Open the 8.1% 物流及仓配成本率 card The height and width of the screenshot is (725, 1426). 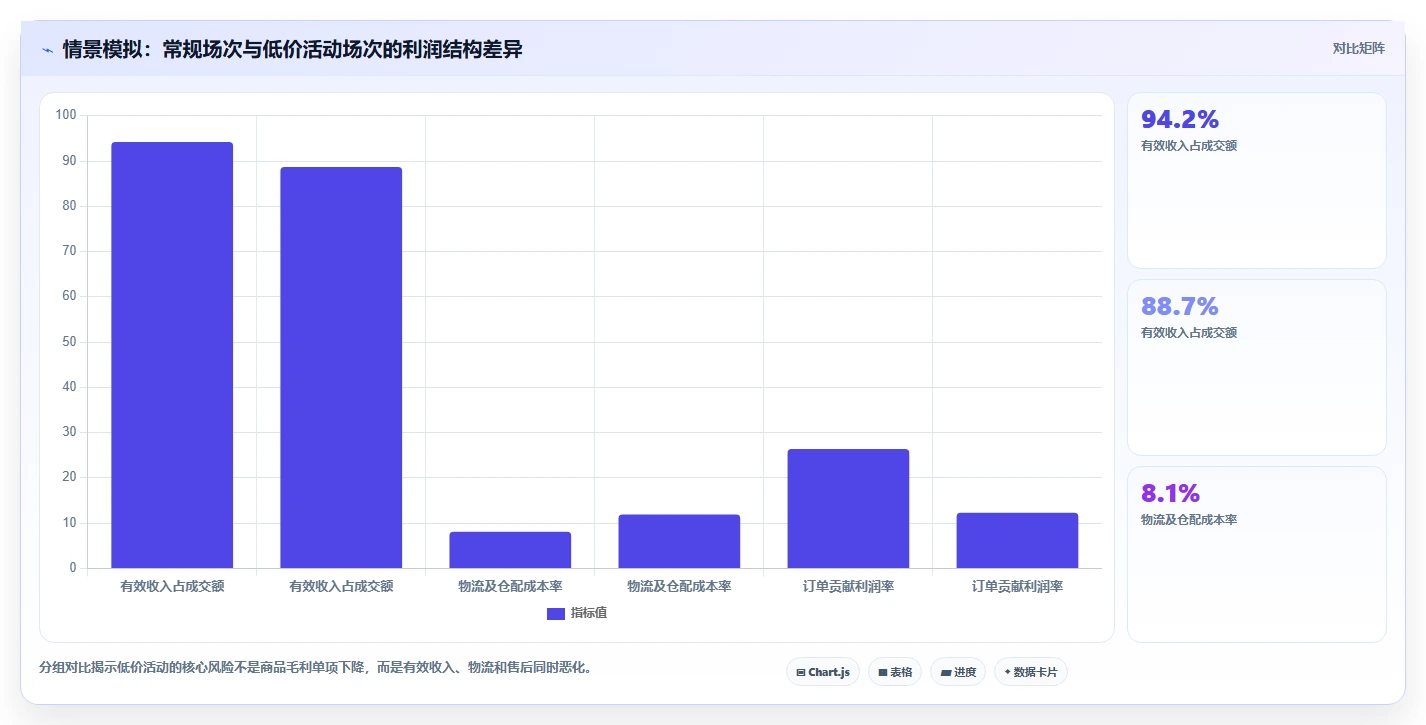pyautogui.click(x=1257, y=554)
